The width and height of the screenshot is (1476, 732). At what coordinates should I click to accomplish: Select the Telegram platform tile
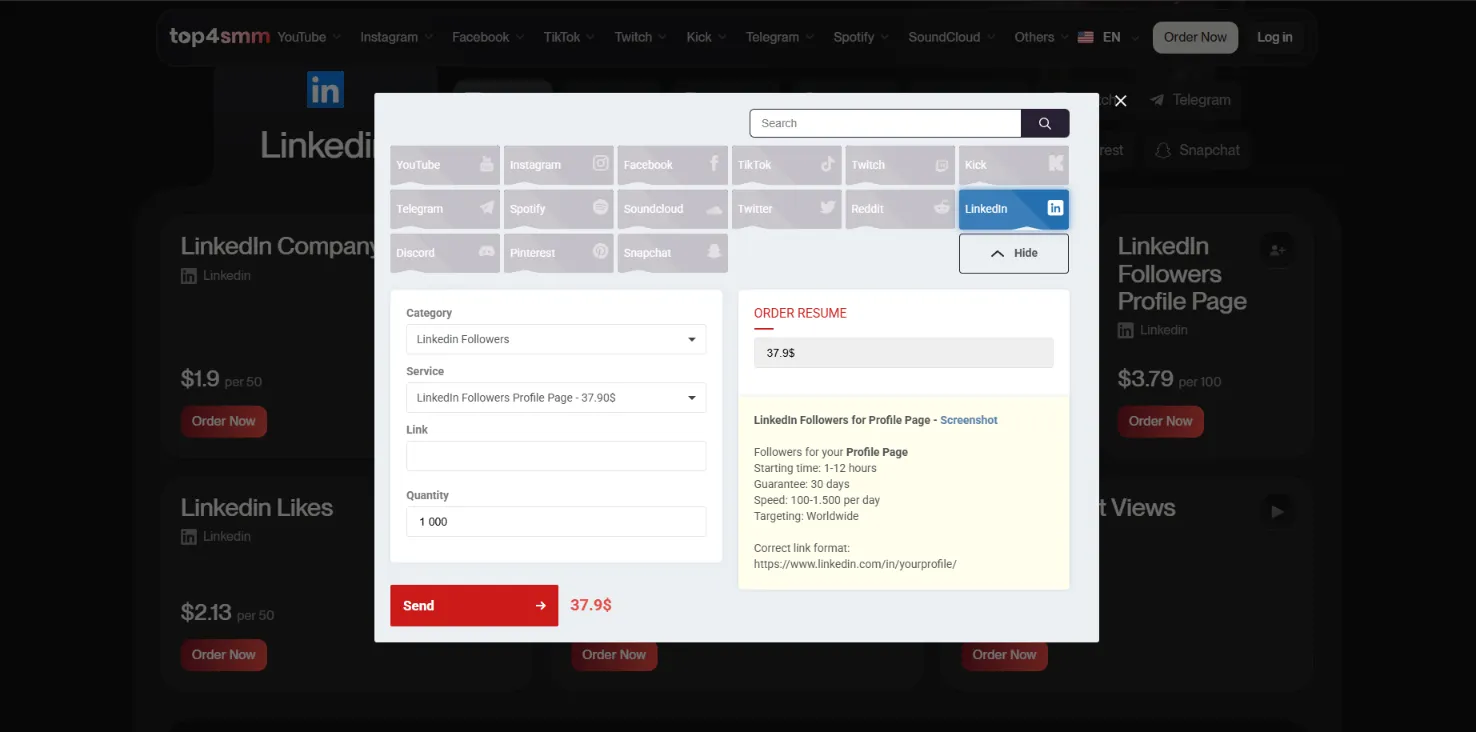[445, 209]
